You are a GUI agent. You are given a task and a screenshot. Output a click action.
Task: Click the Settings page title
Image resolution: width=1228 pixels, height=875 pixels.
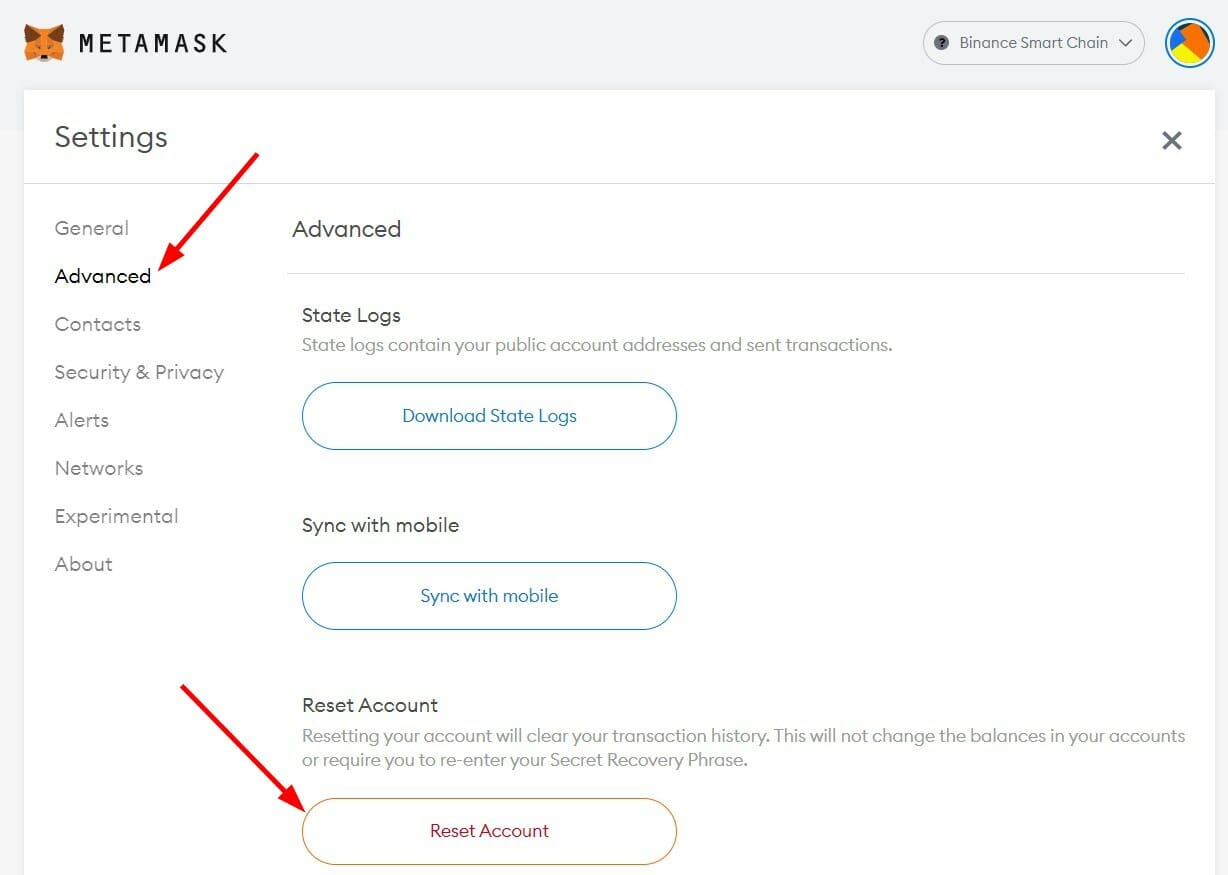pos(111,137)
